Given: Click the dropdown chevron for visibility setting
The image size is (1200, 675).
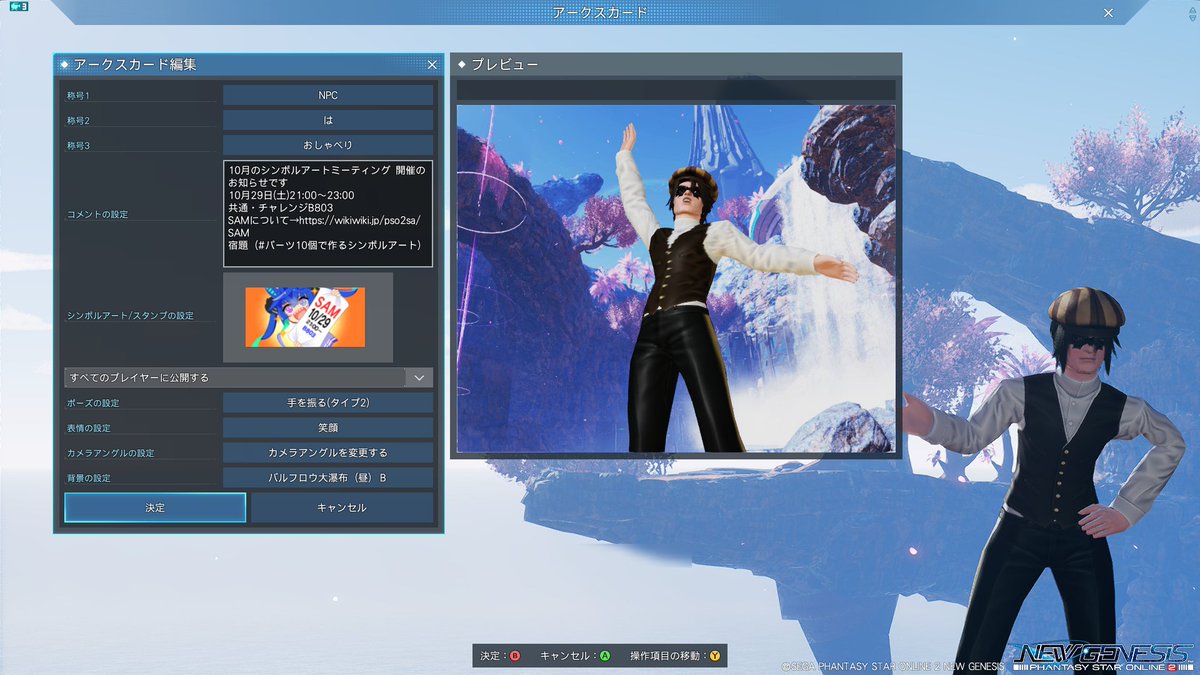Looking at the screenshot, I should click(419, 378).
